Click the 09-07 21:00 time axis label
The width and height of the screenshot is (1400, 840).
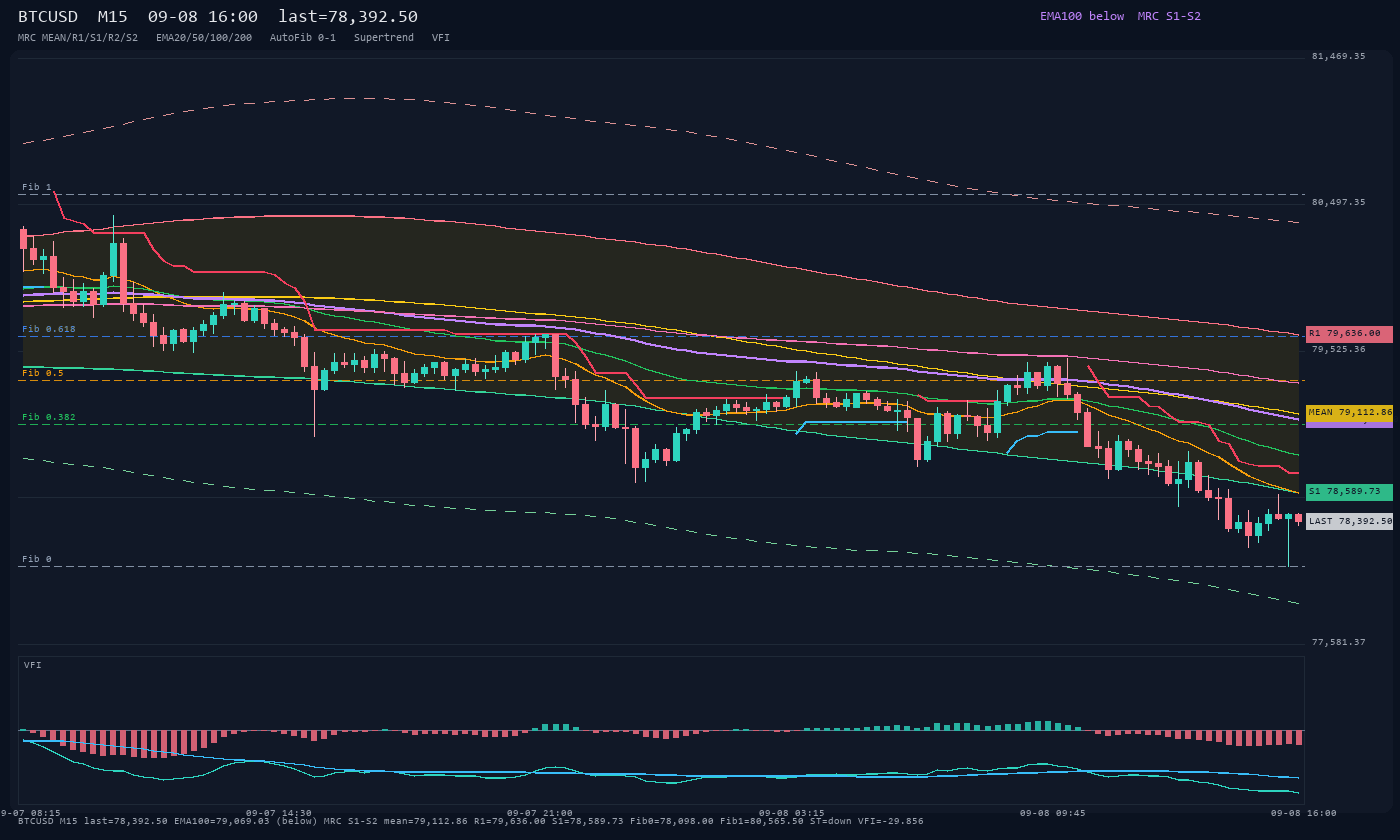(540, 813)
